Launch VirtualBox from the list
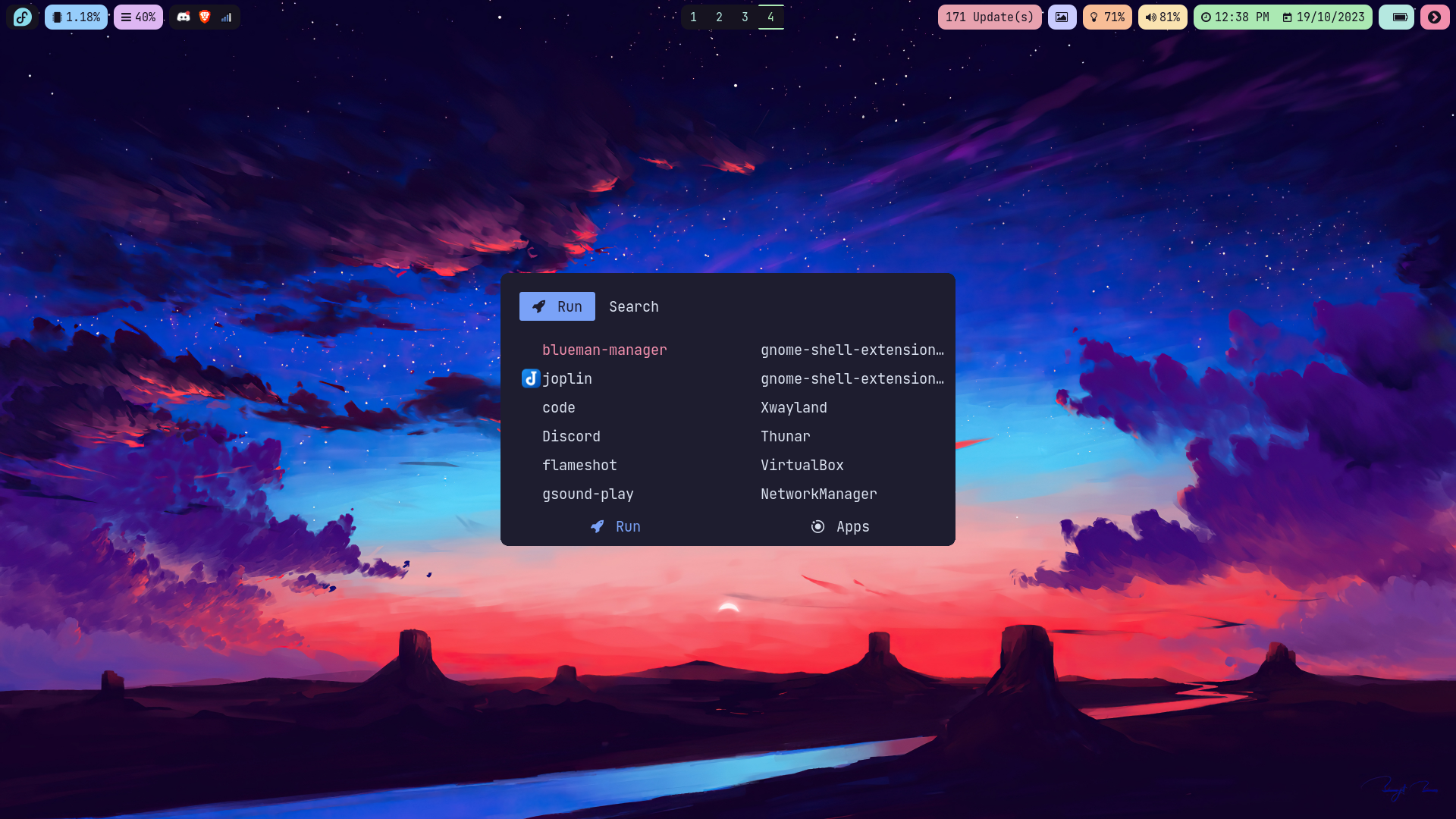 click(x=802, y=465)
